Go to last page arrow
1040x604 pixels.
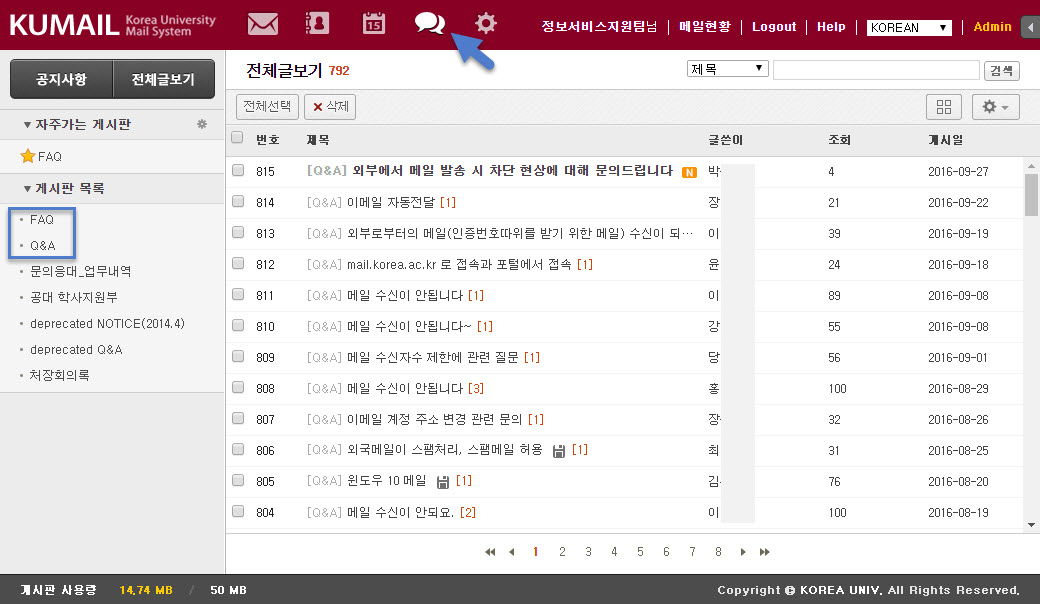point(765,552)
